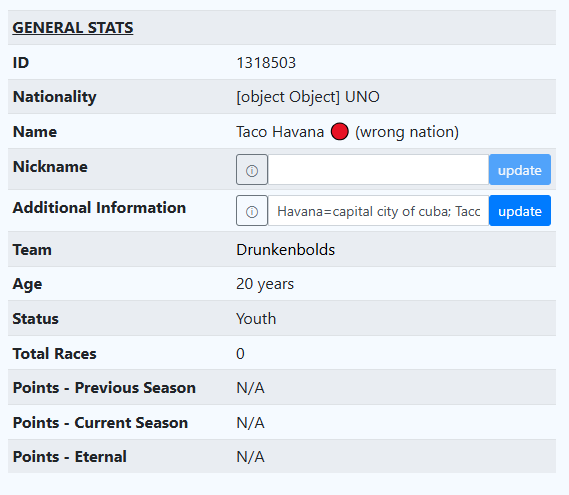Viewport: 569px width, 495px height.
Task: Click the Points - Current Season N/A value
Action: point(250,423)
